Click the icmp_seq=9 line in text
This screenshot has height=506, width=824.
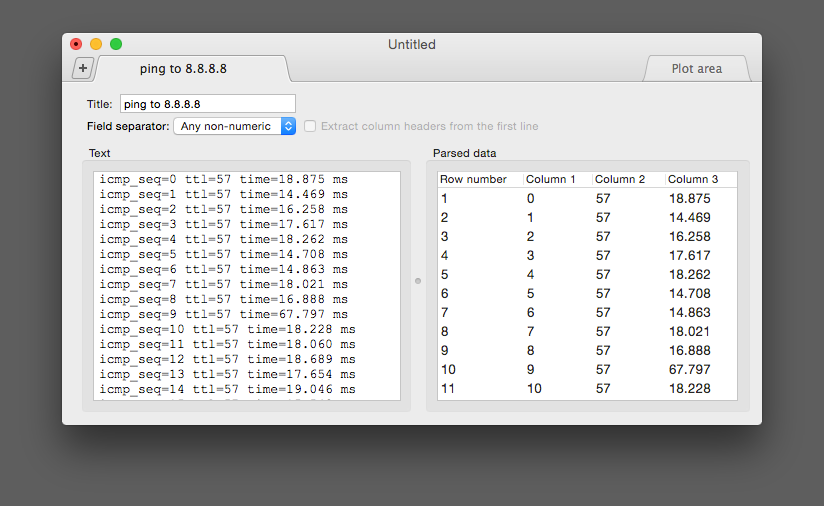pos(224,314)
